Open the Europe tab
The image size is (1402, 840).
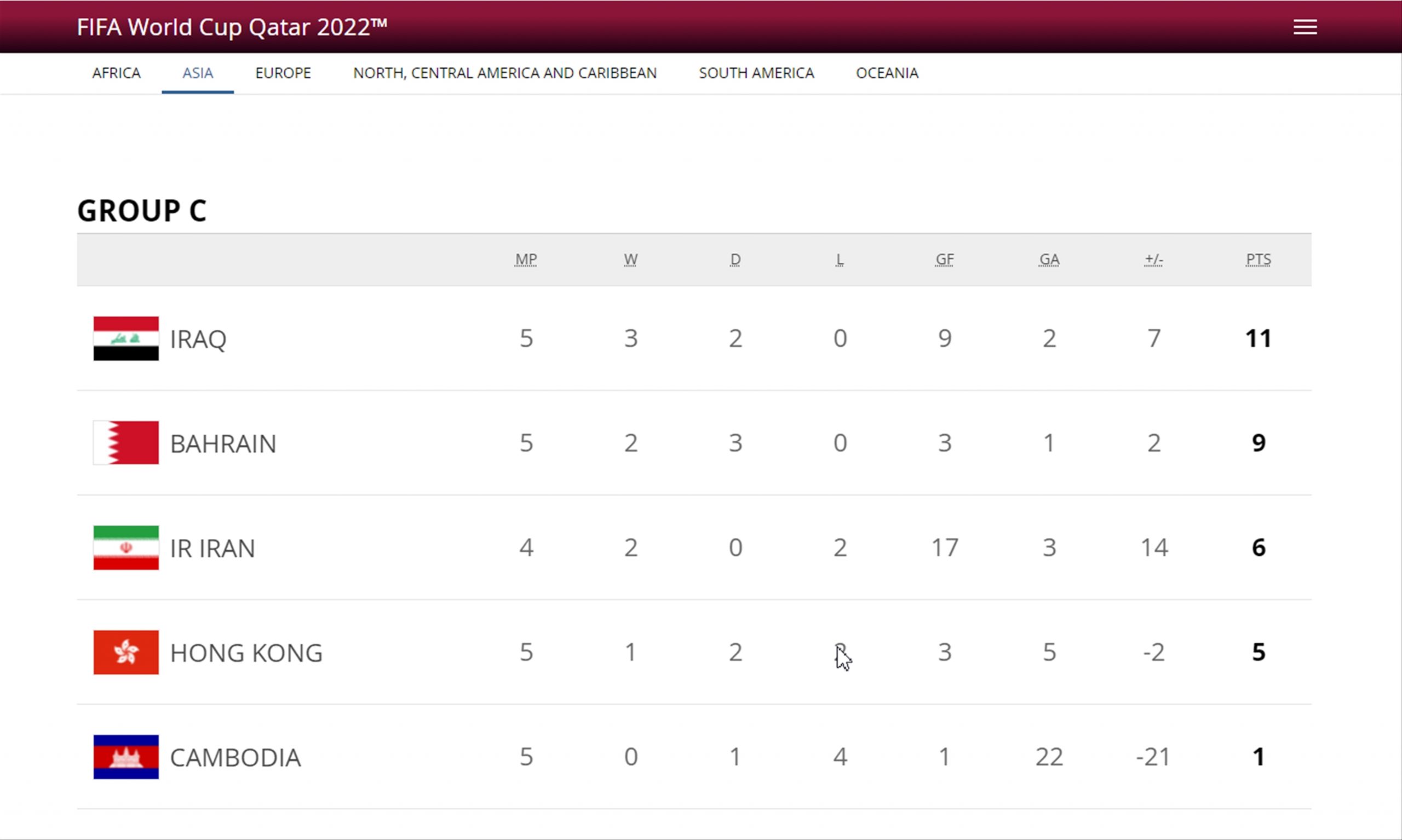[283, 73]
